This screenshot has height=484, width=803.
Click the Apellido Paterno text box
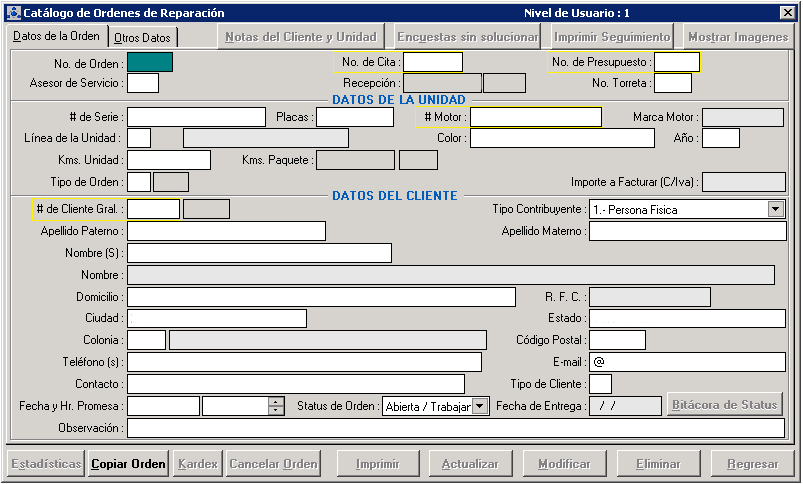tap(226, 231)
